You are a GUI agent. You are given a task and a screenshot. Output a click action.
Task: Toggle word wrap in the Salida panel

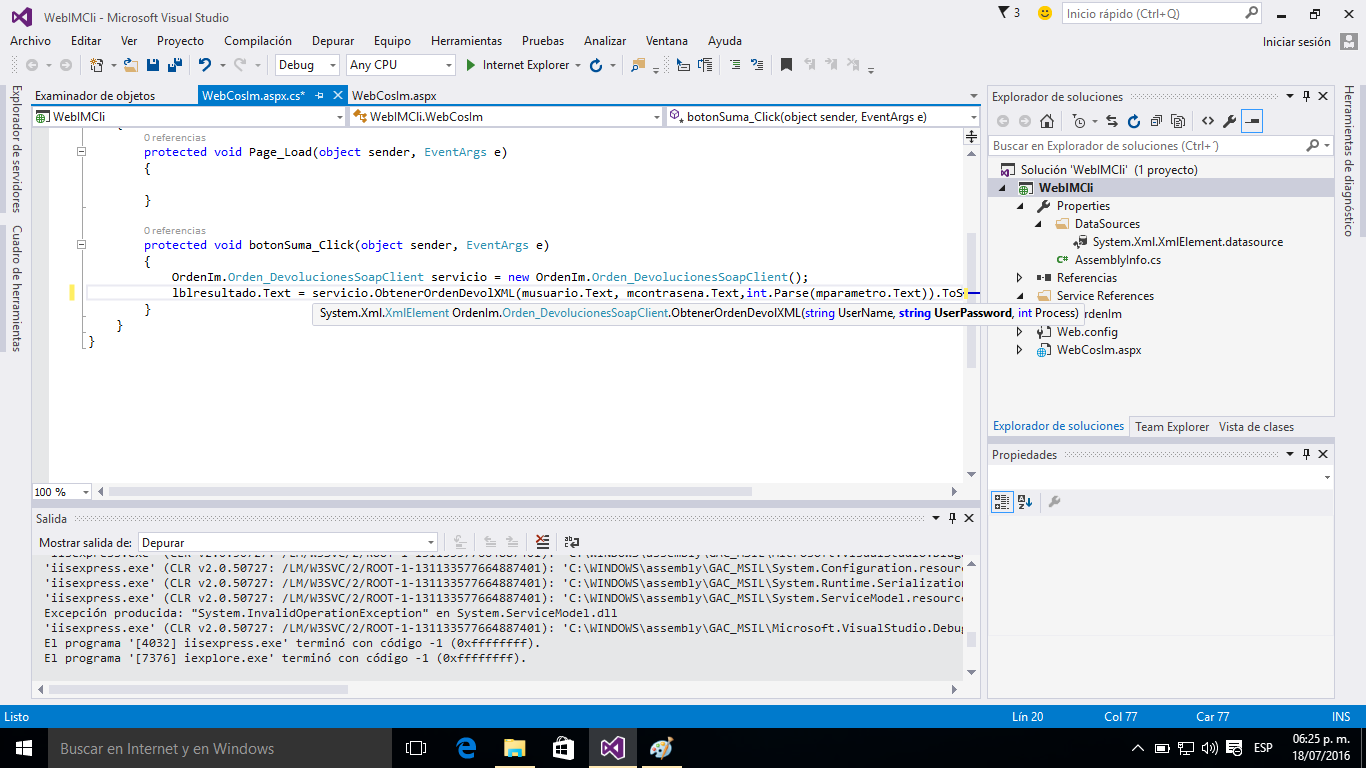point(572,542)
